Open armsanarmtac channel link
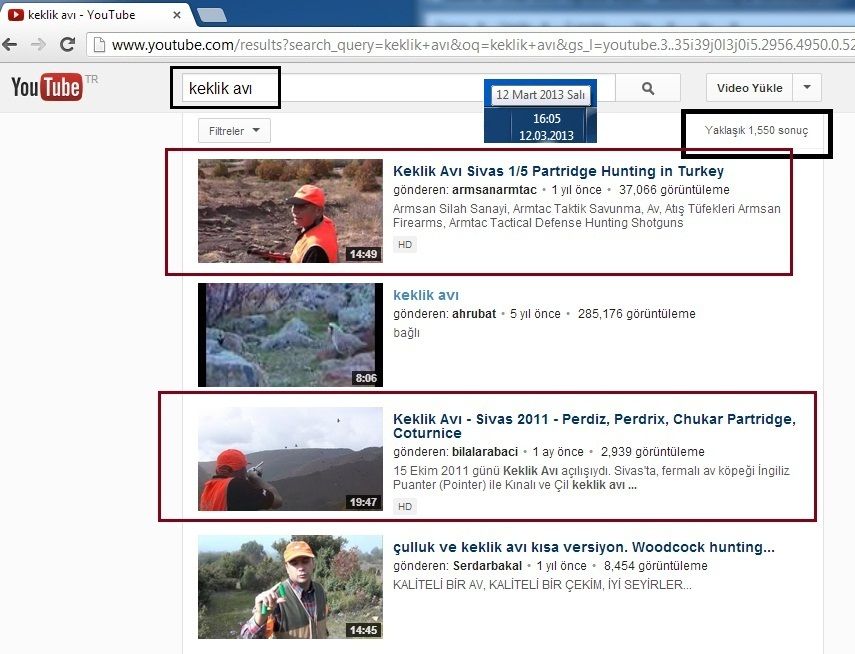Viewport: 855px width, 654px height. point(494,190)
